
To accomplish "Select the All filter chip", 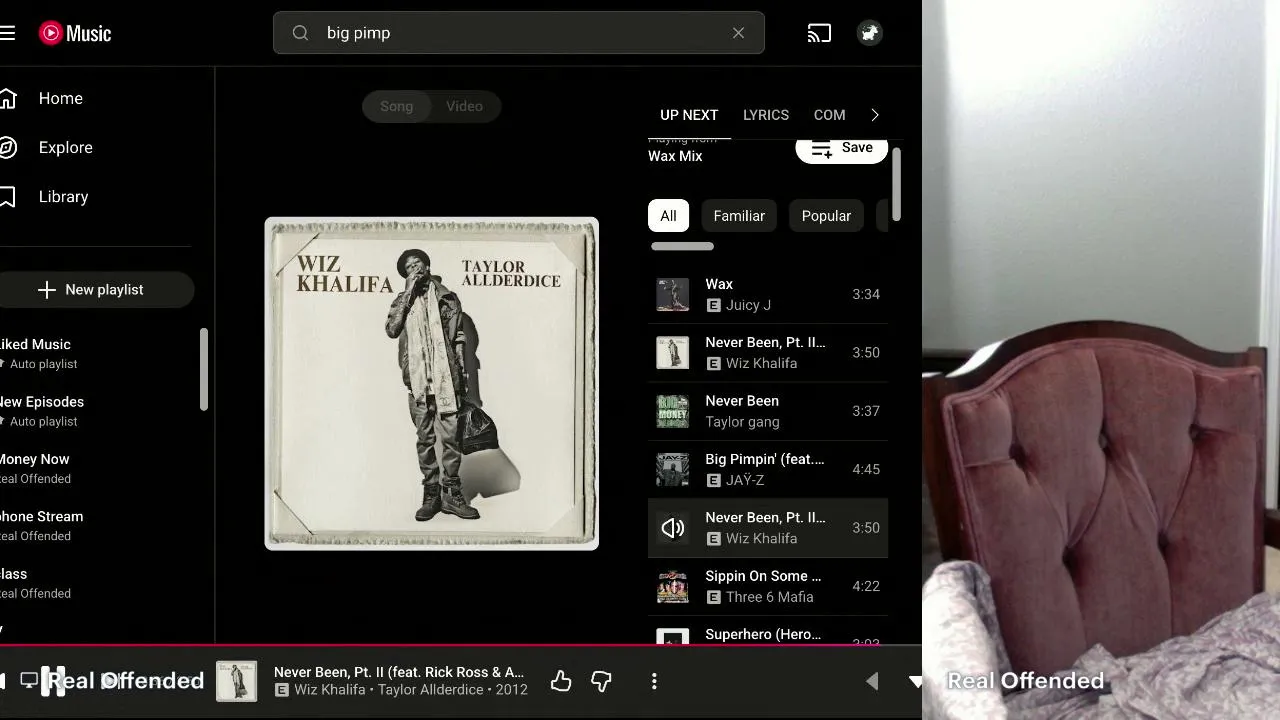I will click(668, 216).
